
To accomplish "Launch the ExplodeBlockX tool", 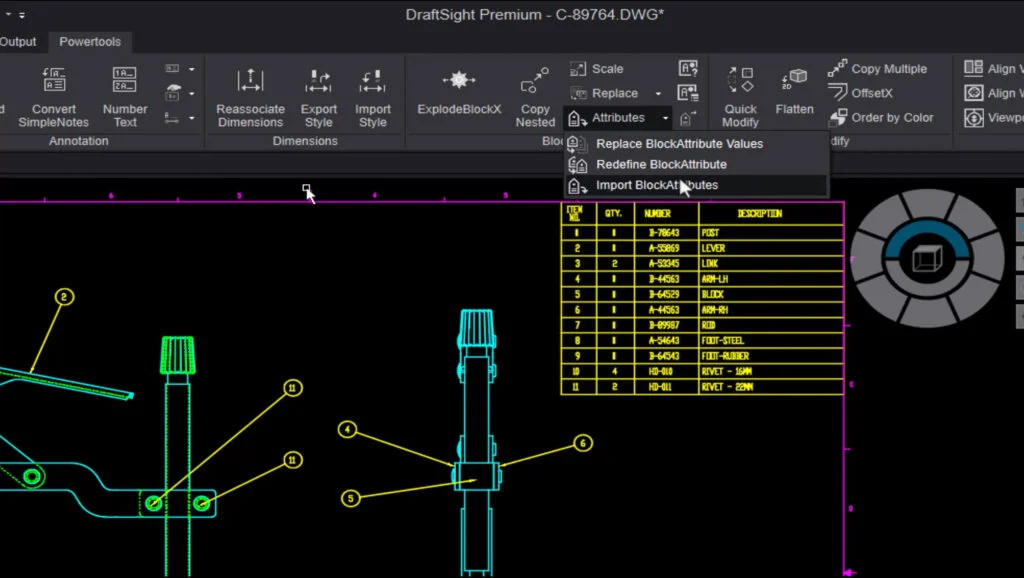I will click(x=459, y=91).
